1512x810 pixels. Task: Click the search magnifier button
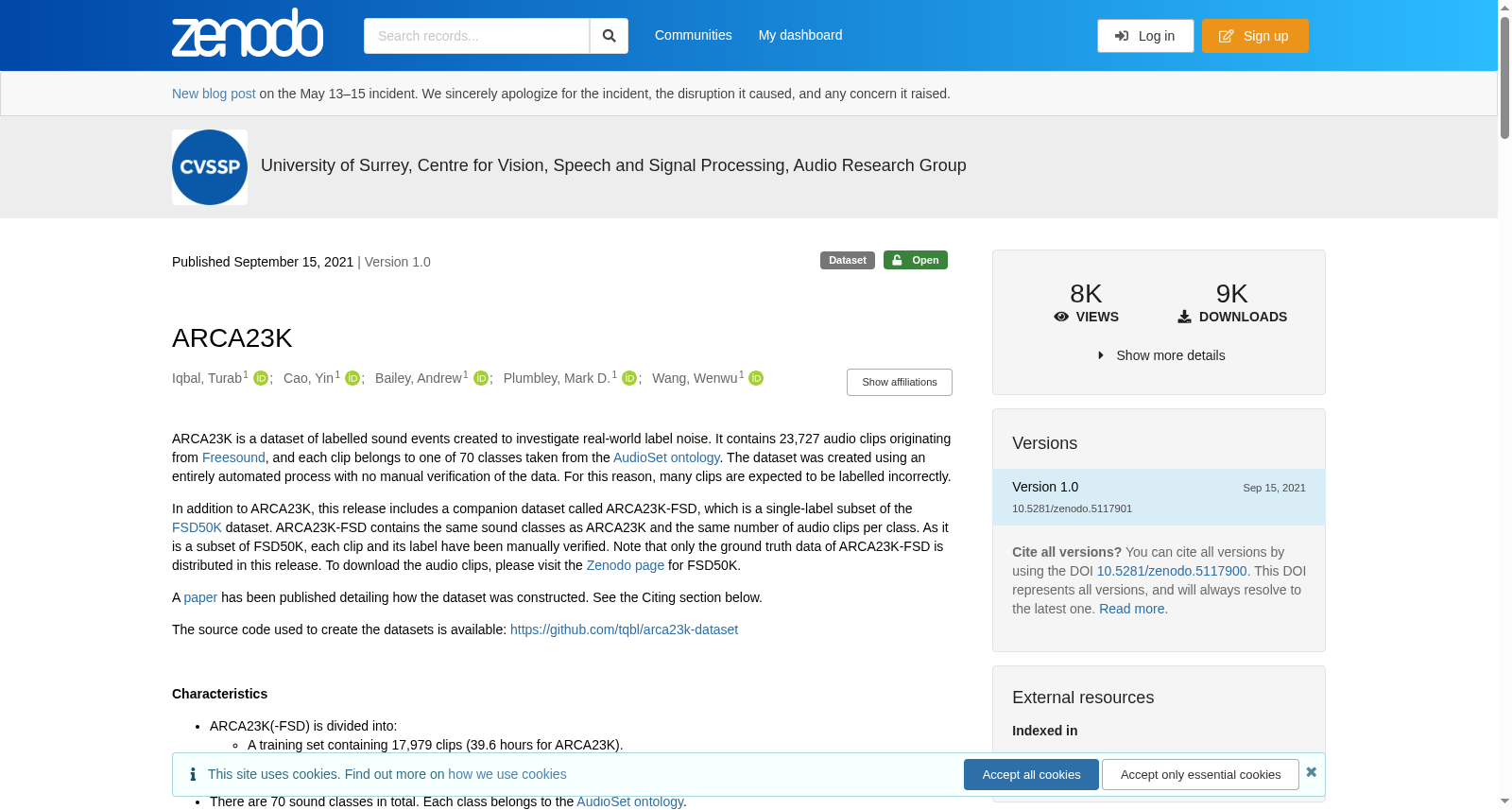[610, 36]
